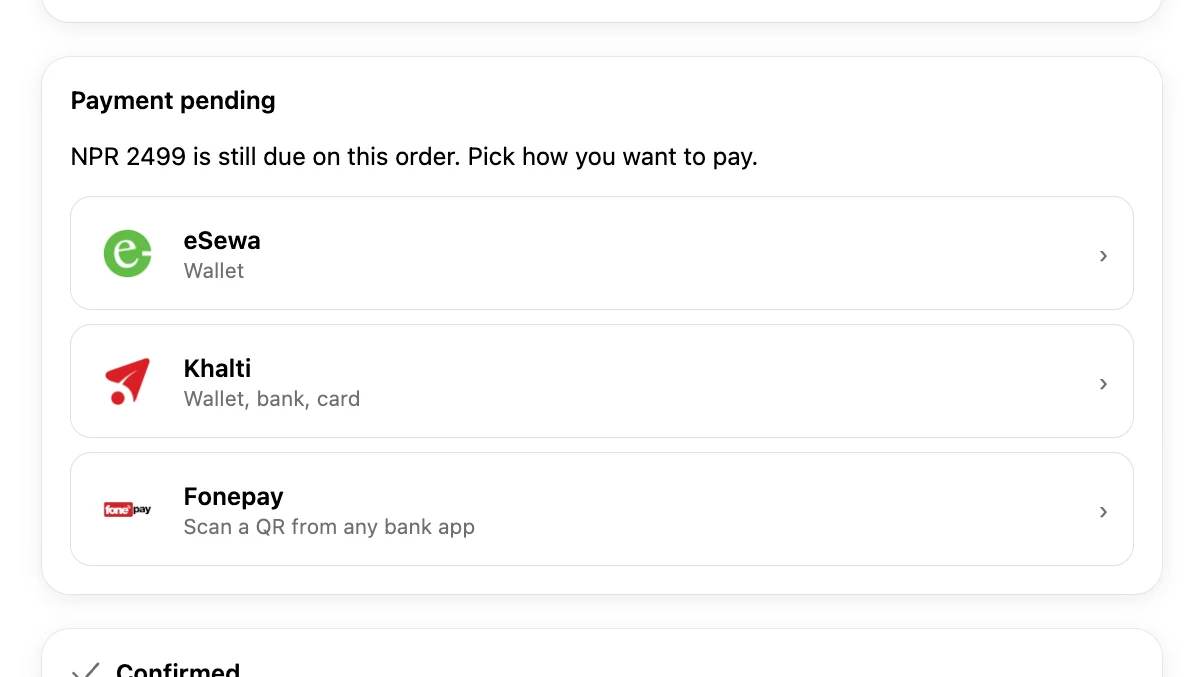The width and height of the screenshot is (1204, 677).
Task: Click the Confirmed status label
Action: pos(178,669)
